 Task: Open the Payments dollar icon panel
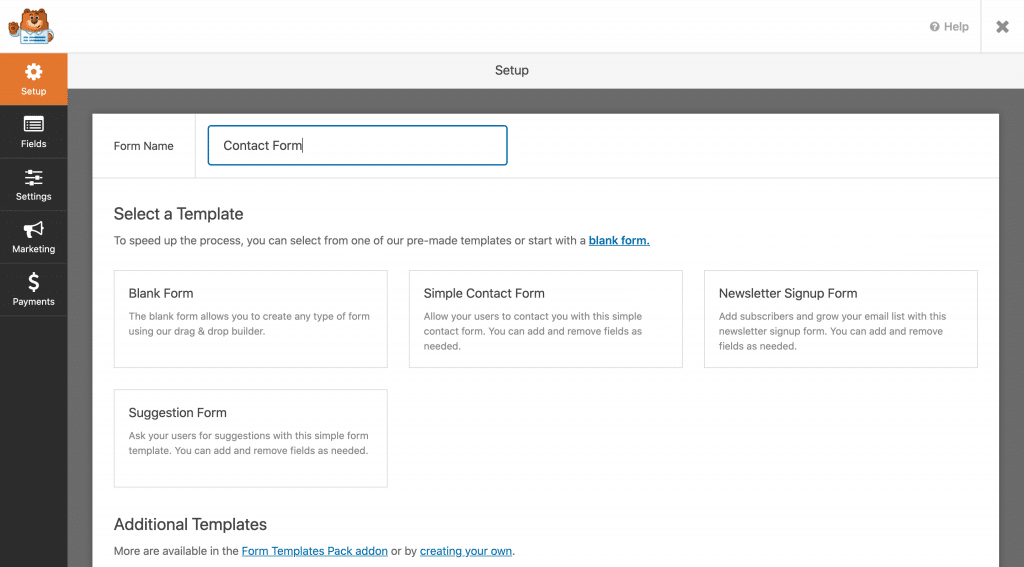click(33, 290)
